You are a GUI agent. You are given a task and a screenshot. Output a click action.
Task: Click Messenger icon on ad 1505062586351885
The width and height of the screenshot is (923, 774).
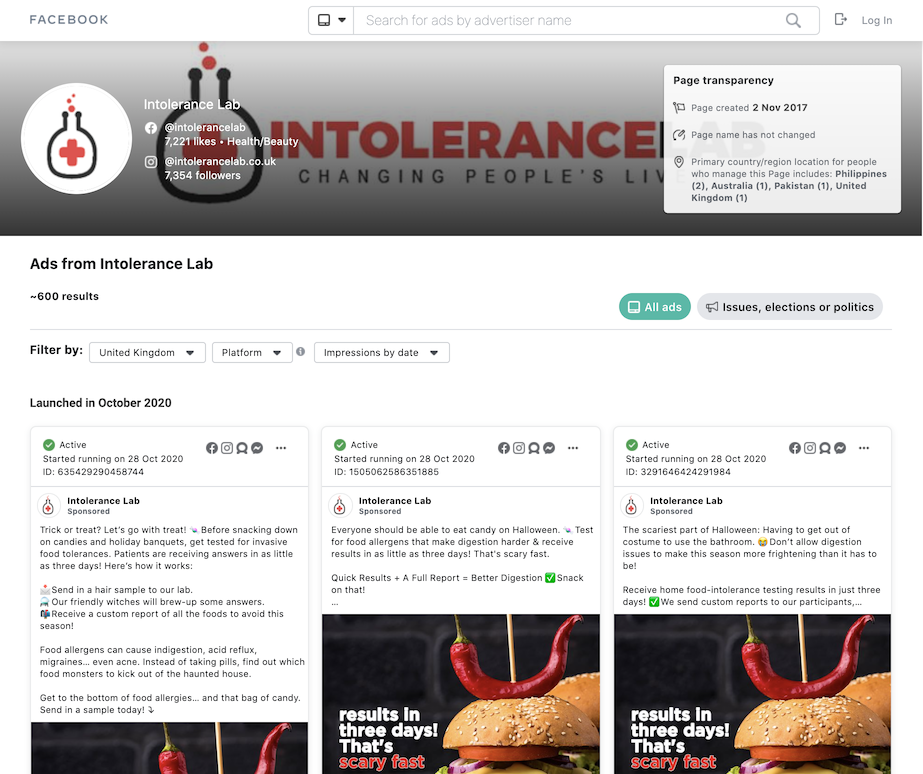pos(549,448)
